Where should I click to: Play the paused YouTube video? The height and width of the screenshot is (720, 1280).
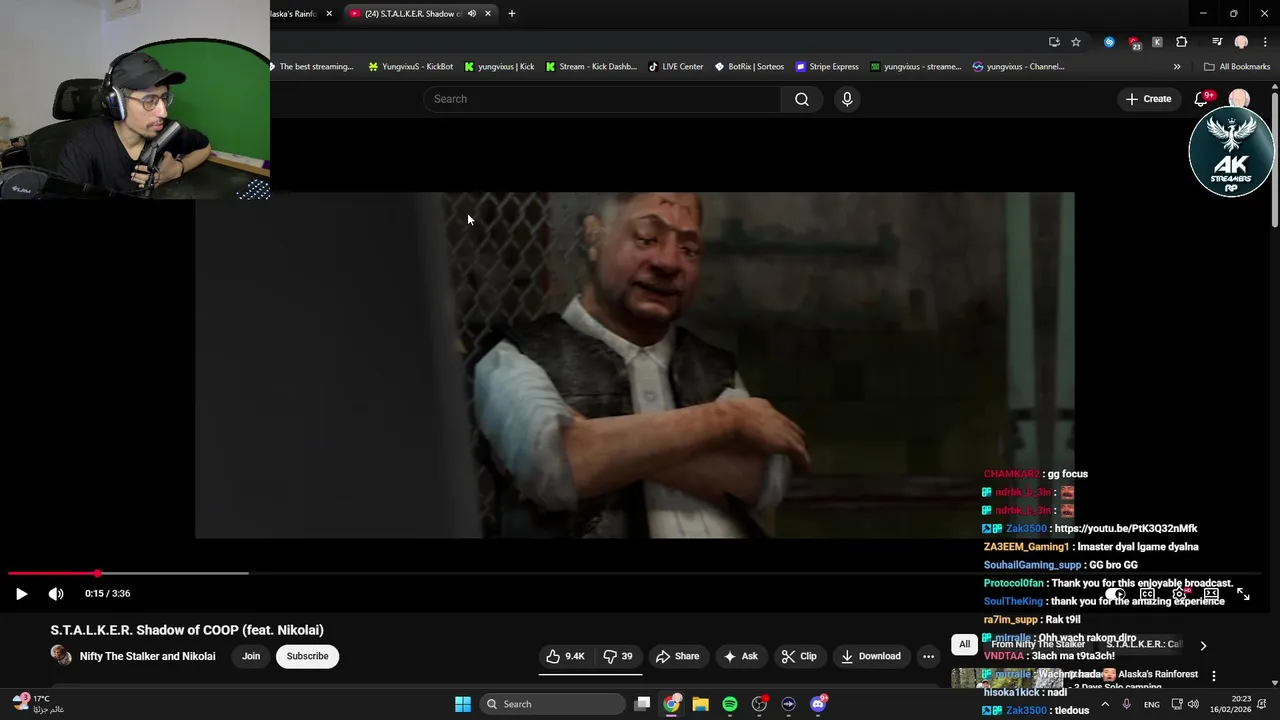tap(21, 594)
